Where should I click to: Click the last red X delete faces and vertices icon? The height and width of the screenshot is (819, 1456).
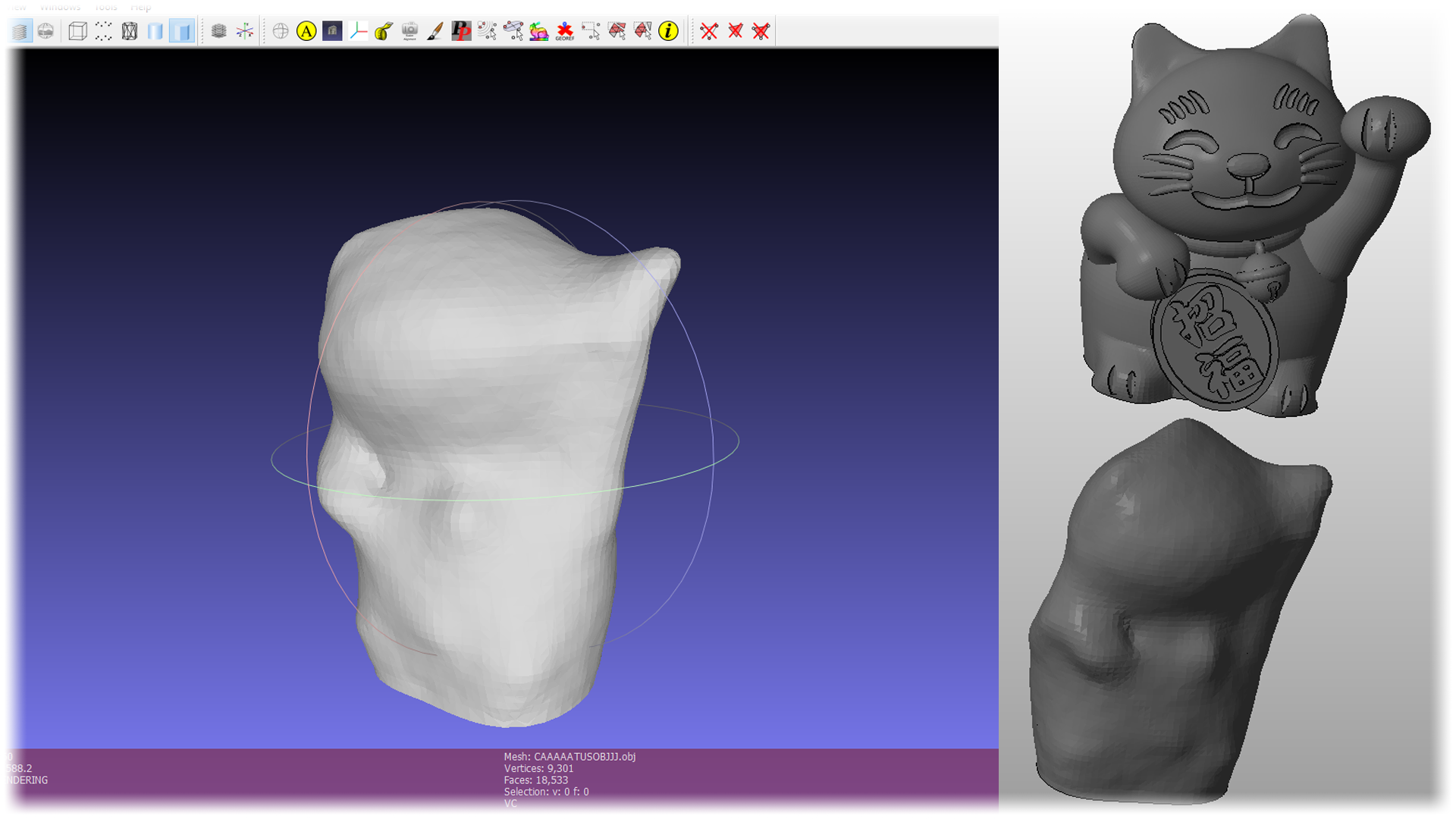tap(761, 31)
